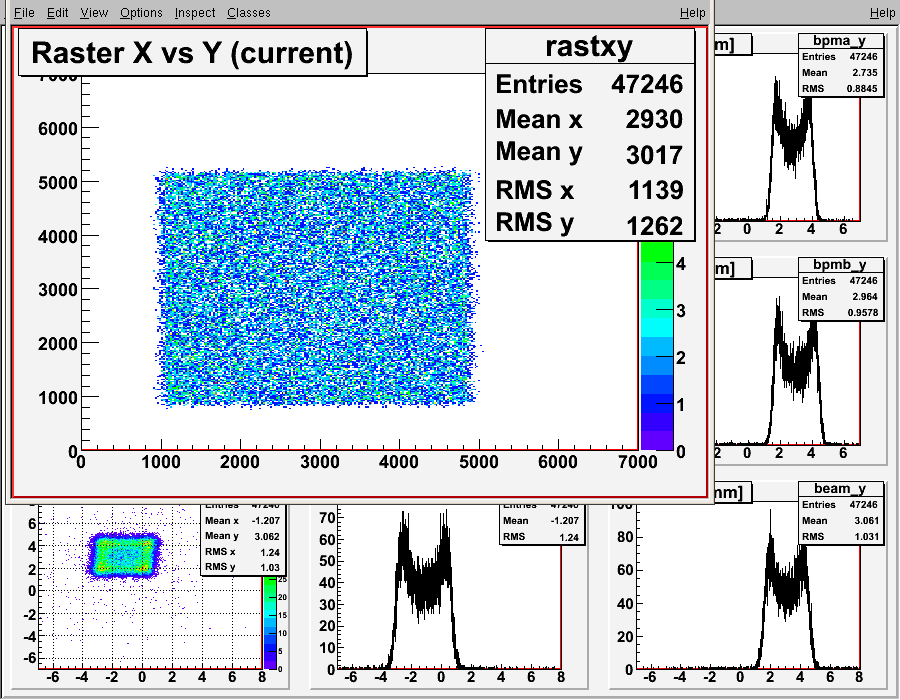900x700 pixels.
Task: Click the beam_y histogram curve
Action: tap(788, 591)
